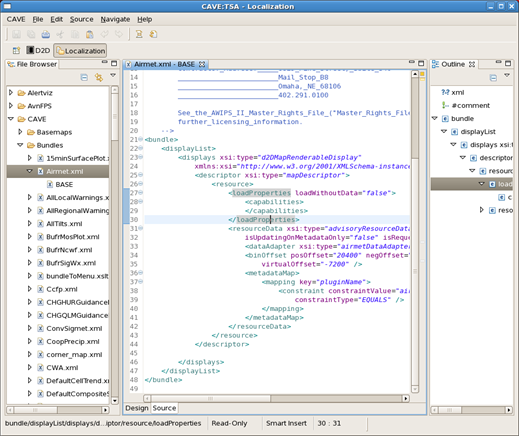Click the Smart Insert status bar entry
The image size is (519, 436).
286,423
